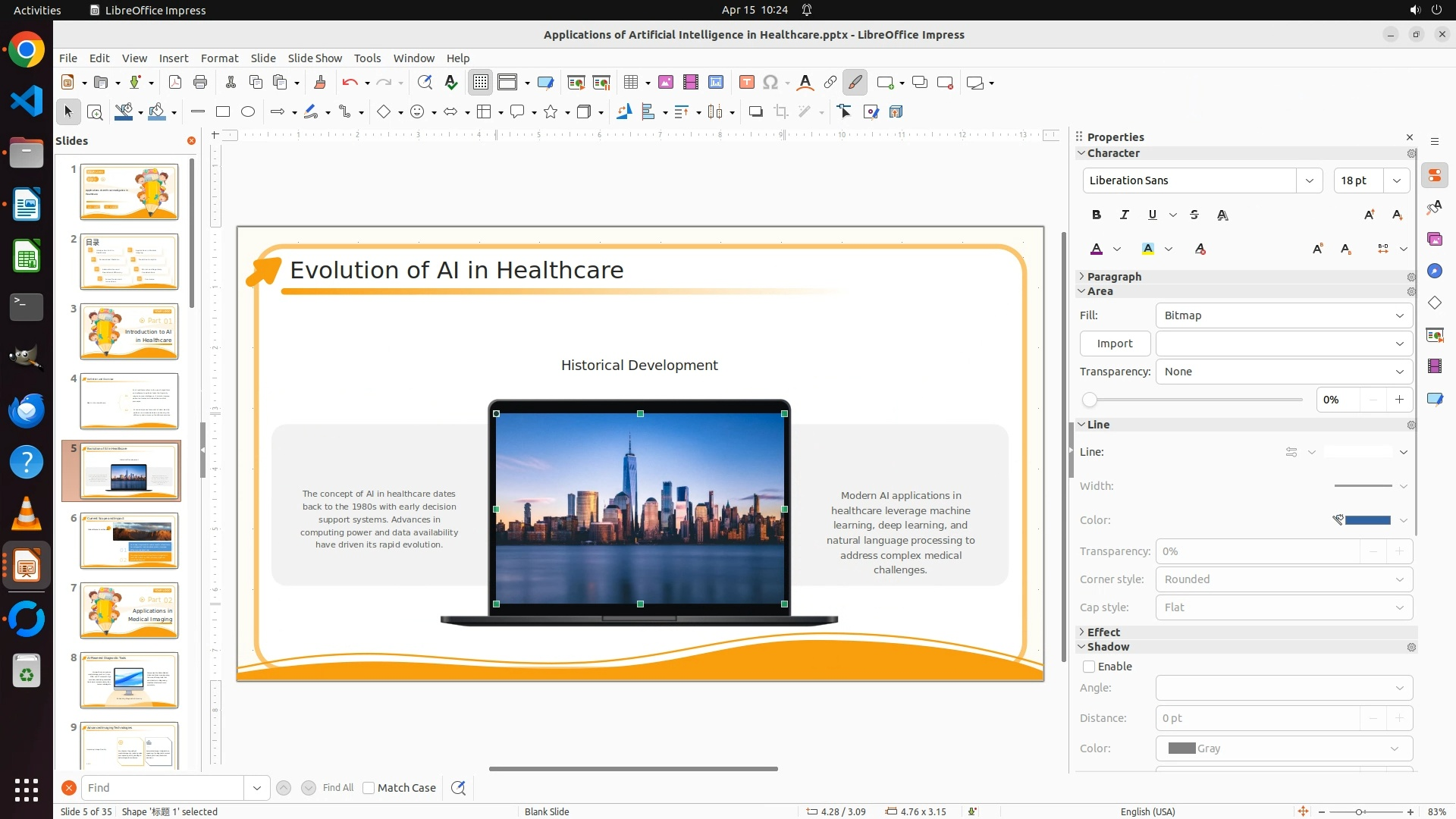The height and width of the screenshot is (819, 1456).
Task: Toggle the display grid icon
Action: 481,83
